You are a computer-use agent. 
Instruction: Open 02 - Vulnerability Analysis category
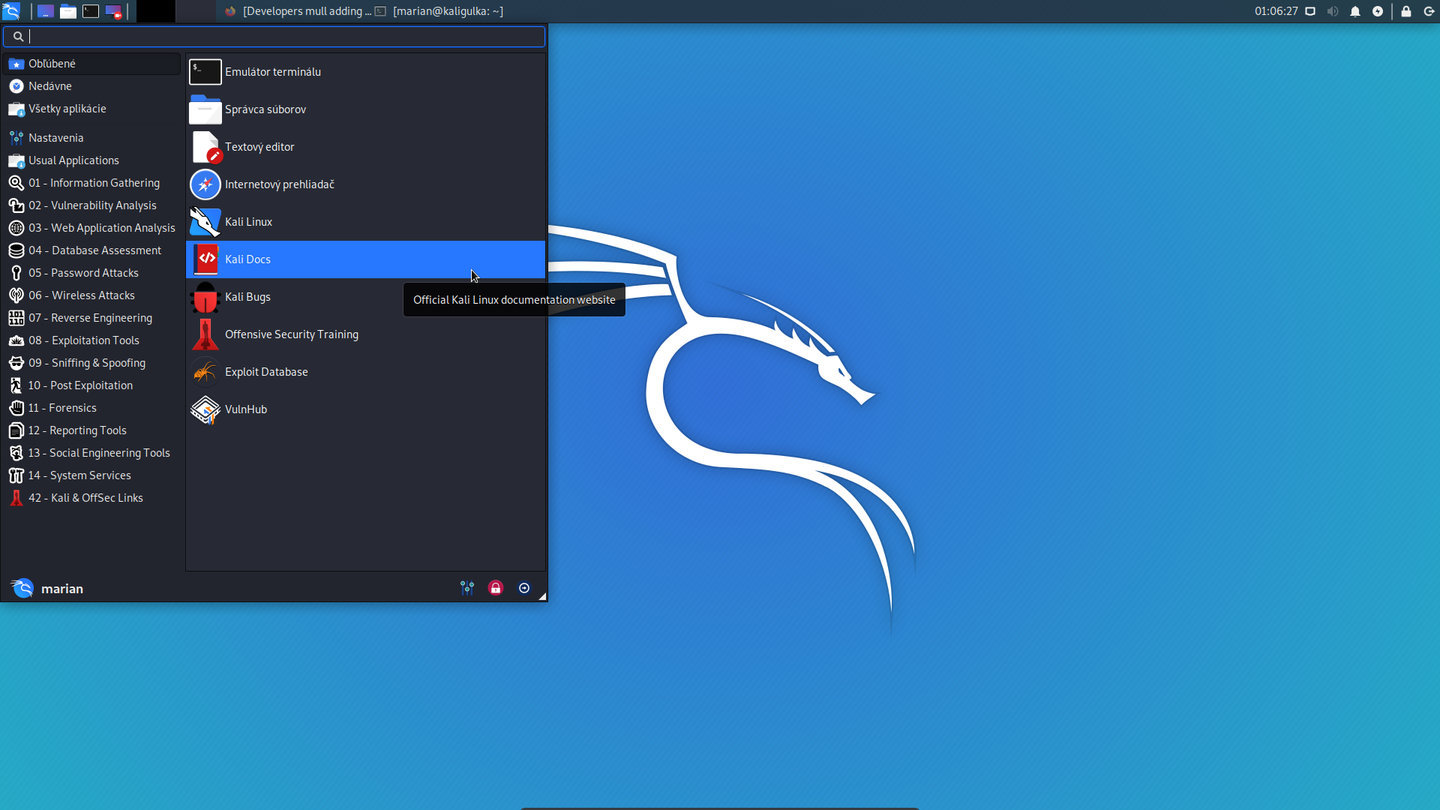coord(92,205)
